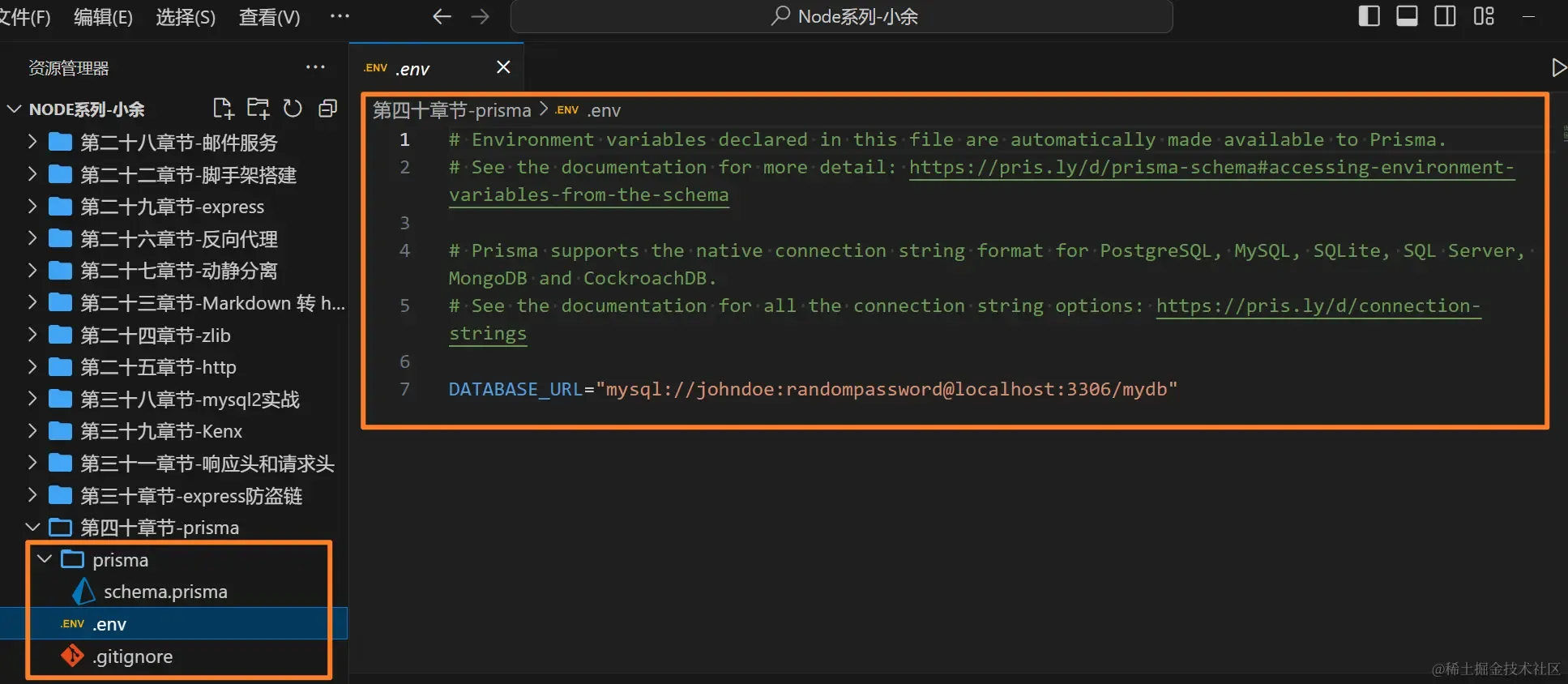This screenshot has height=684, width=1568.
Task: Toggle secondary sidebar layout icon
Action: (1445, 16)
